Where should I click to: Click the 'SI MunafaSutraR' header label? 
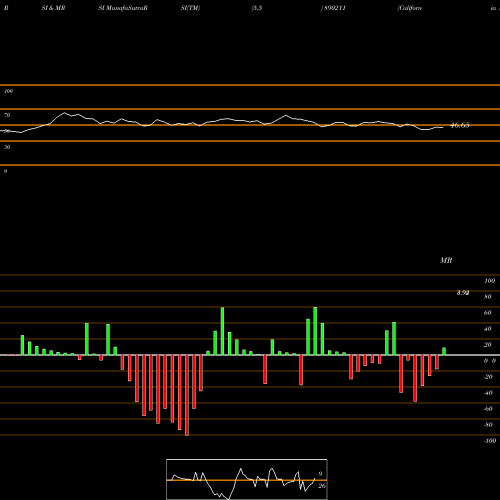[123, 8]
